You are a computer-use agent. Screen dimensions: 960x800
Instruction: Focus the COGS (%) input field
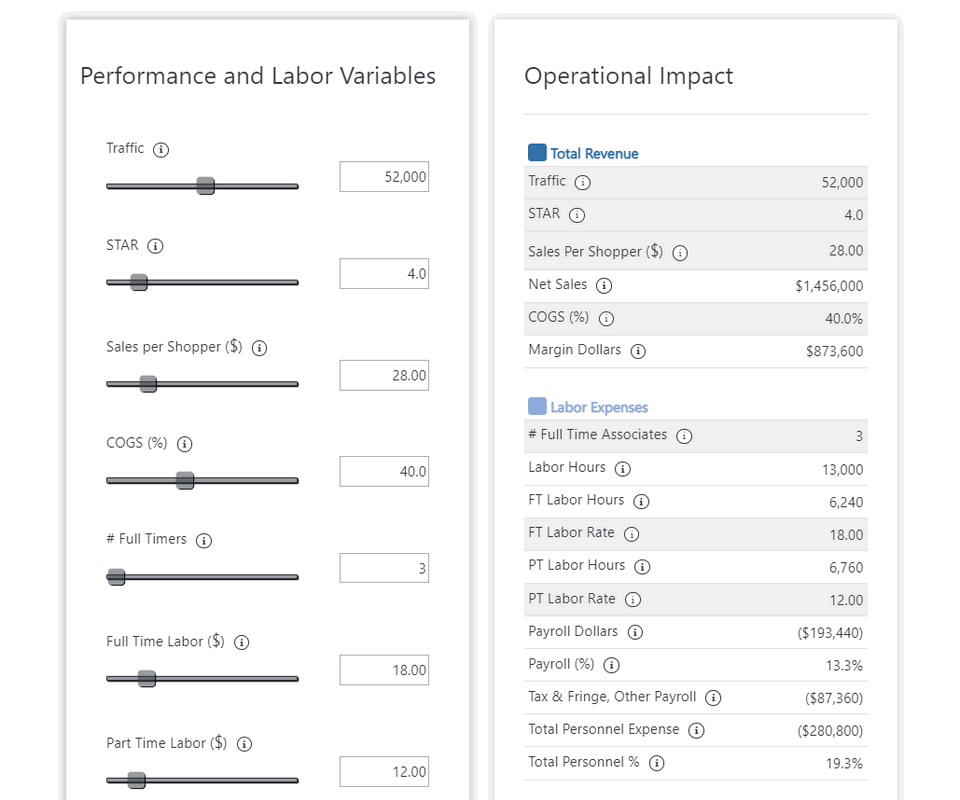(384, 471)
